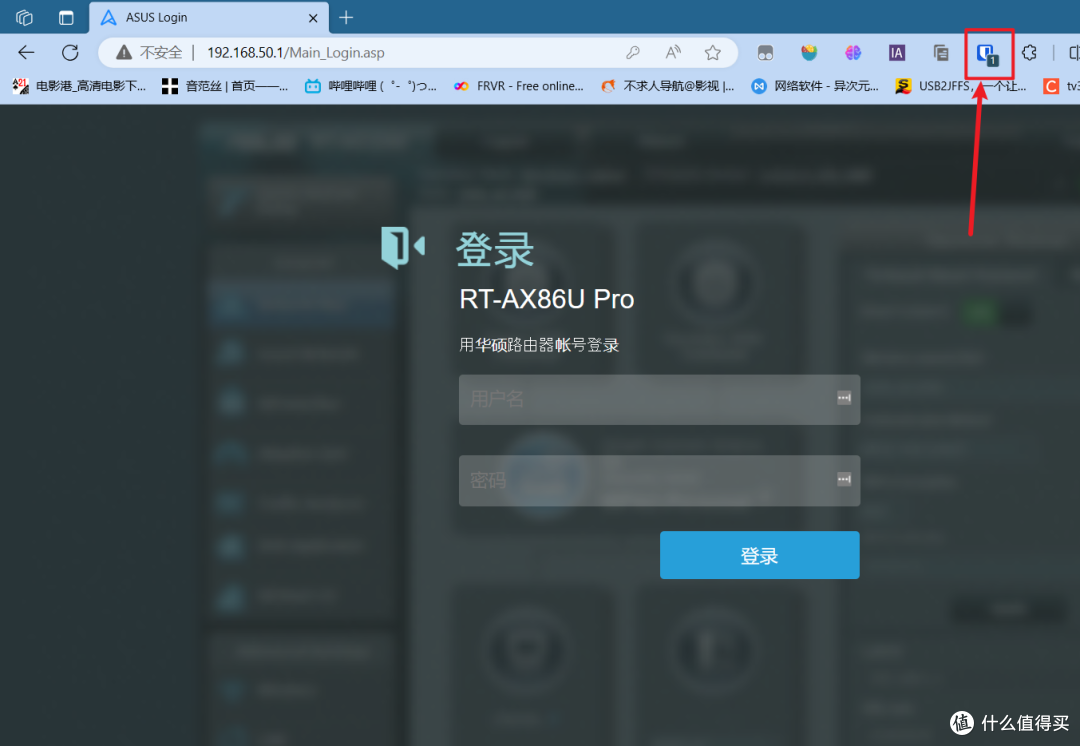
Task: Open the 哔哩哔哩 bookmark
Action: pos(371,86)
